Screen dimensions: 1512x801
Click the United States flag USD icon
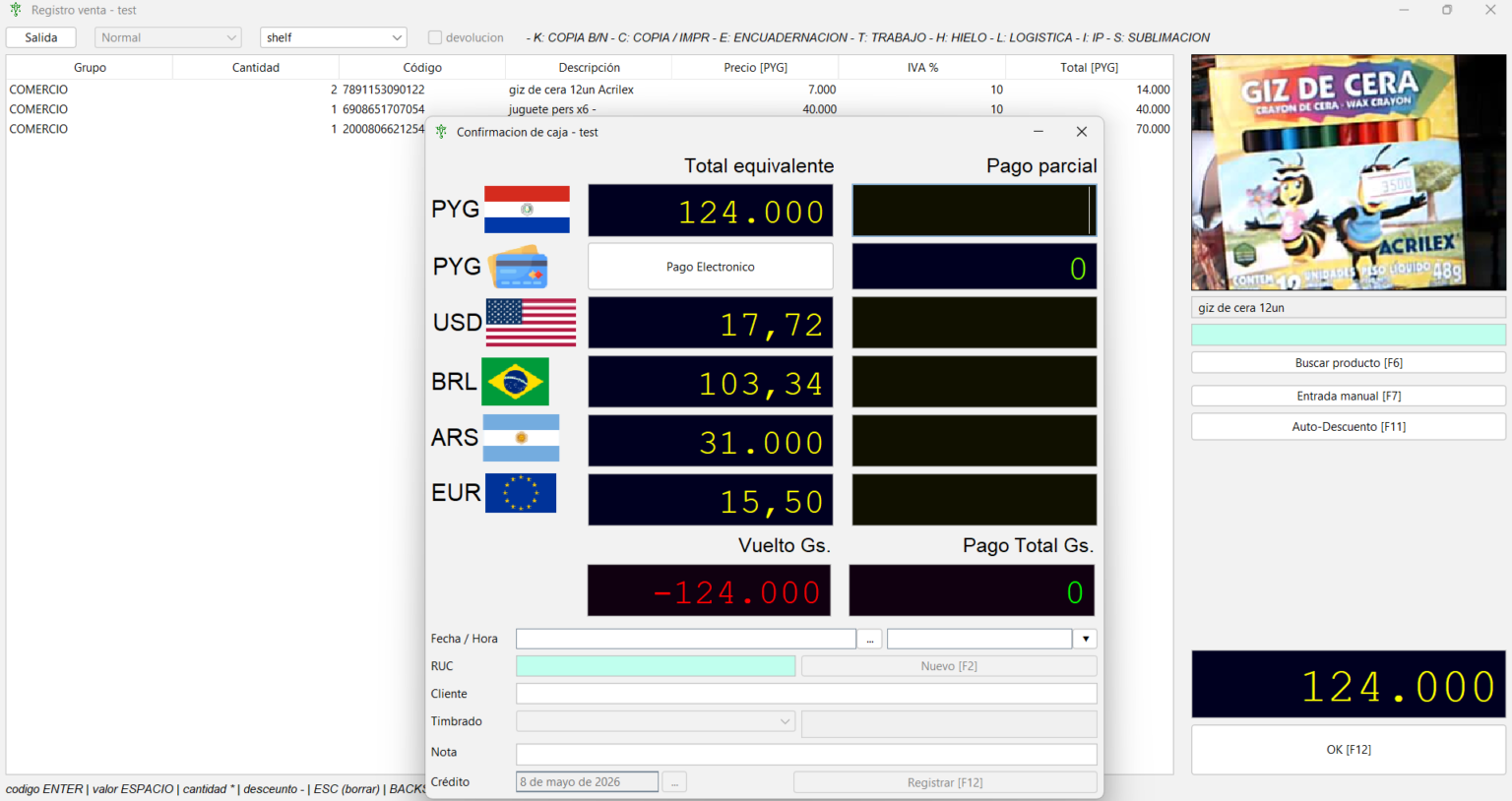tap(531, 323)
